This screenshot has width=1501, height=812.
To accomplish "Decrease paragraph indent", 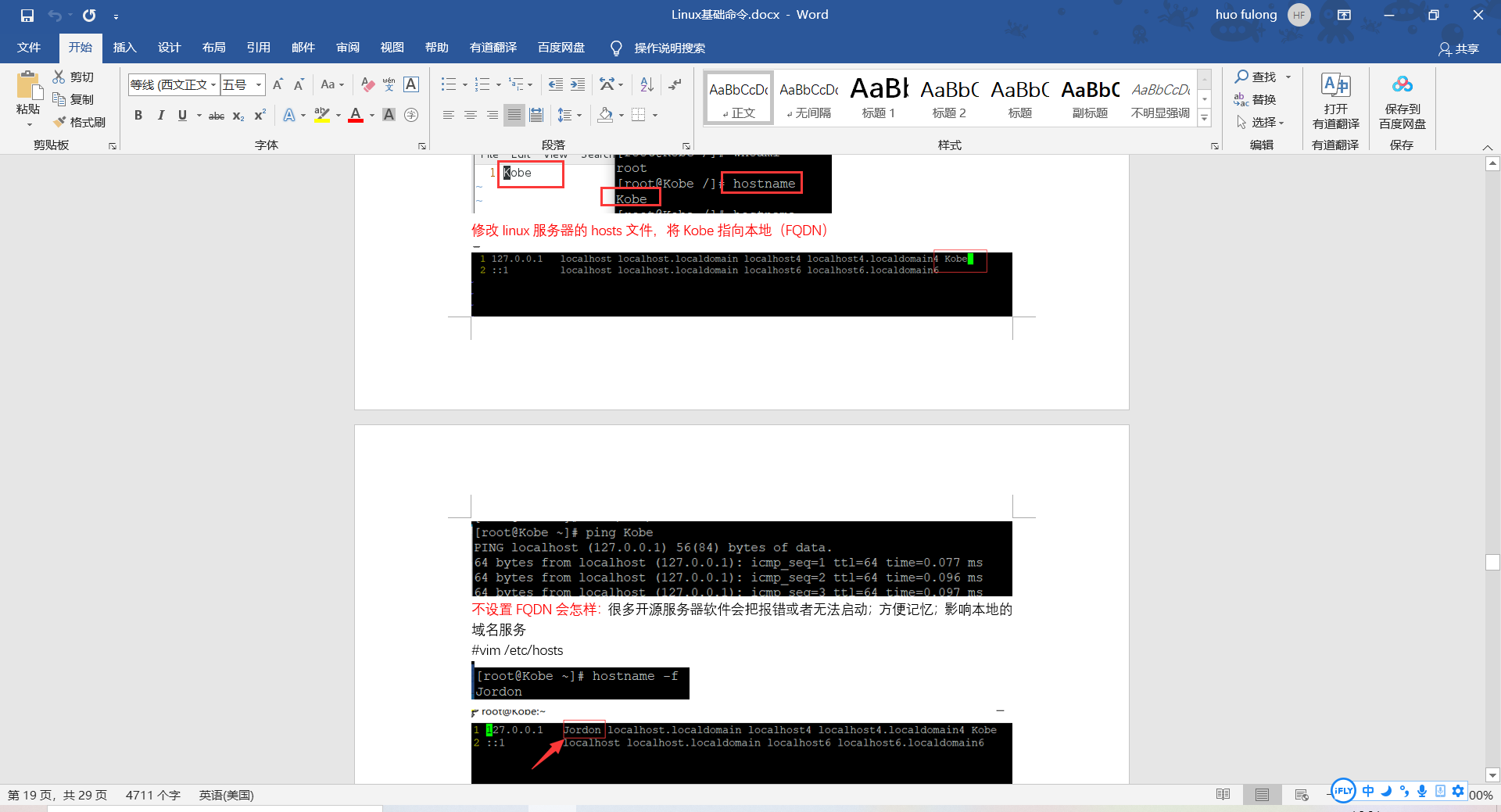I will [x=556, y=84].
